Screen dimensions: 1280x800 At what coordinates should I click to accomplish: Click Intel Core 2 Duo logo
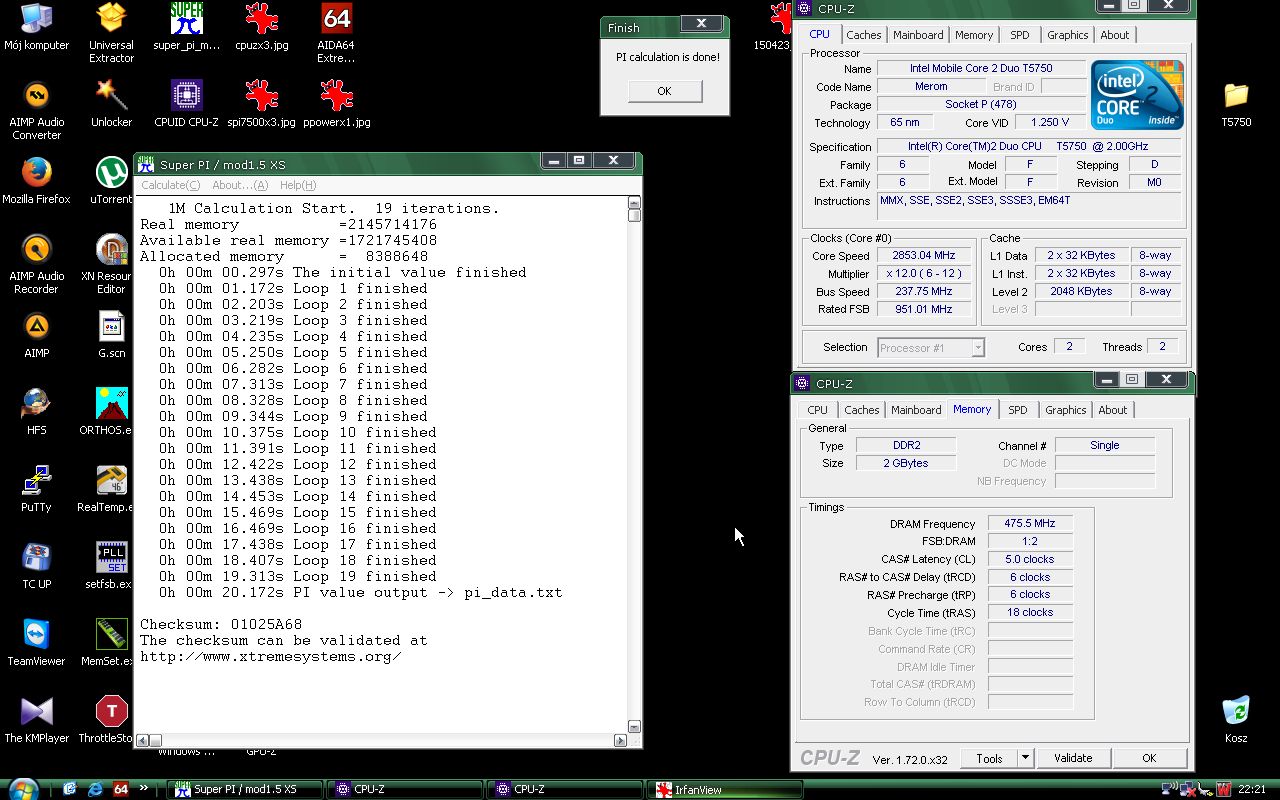[x=1137, y=95]
